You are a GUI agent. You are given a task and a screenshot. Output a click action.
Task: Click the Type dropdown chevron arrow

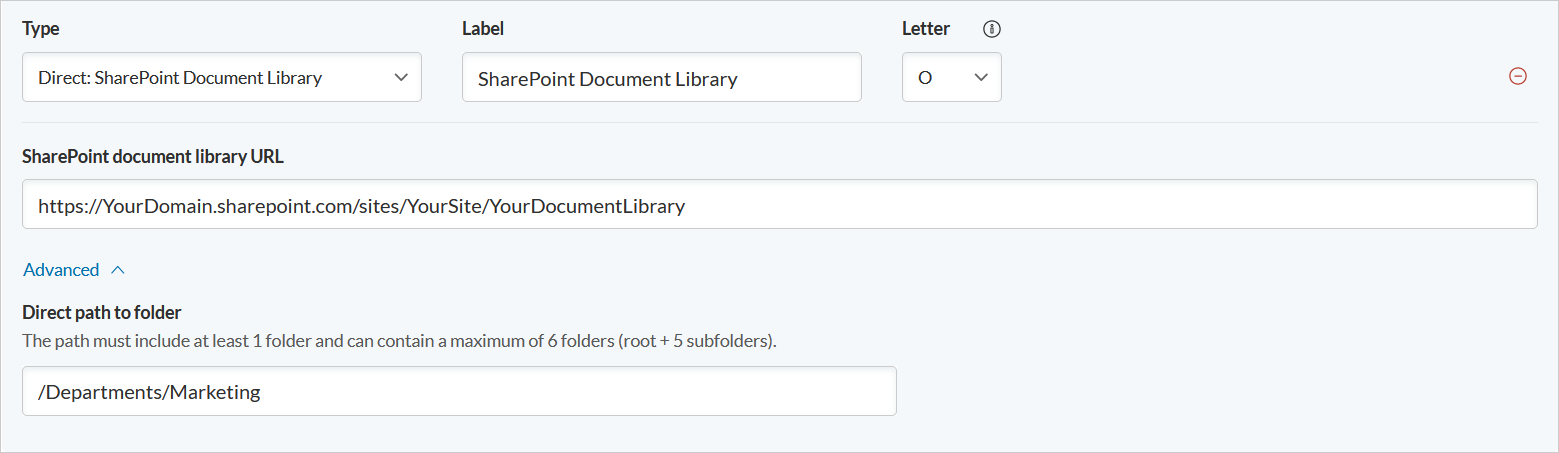click(x=401, y=77)
